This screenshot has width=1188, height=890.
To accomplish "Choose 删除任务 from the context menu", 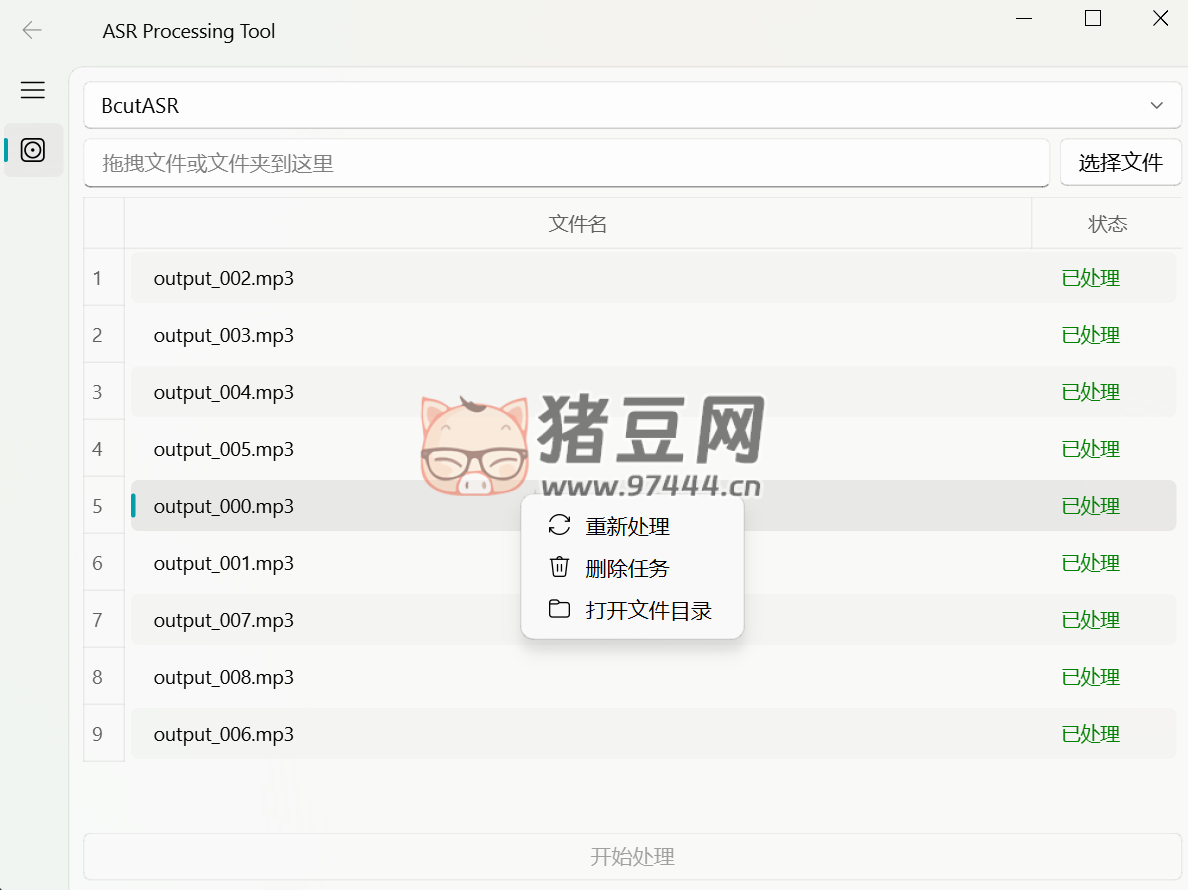I will pos(627,568).
